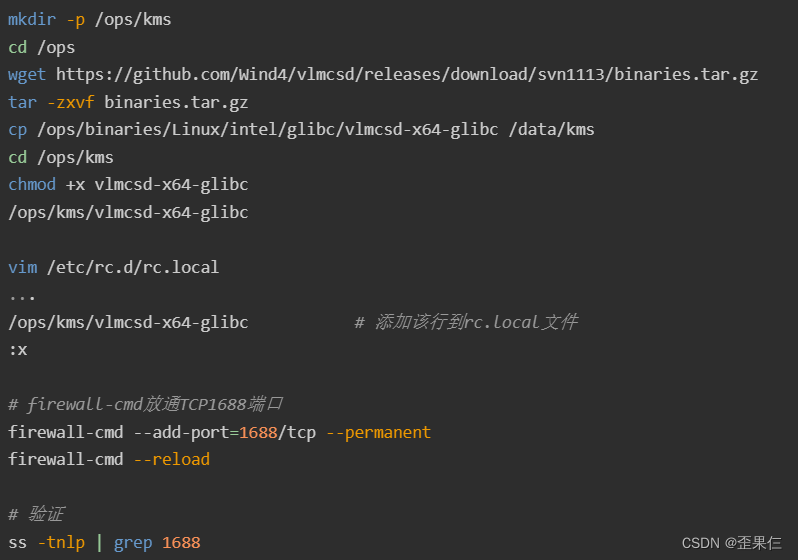Click the :x vim save command
Image resolution: width=798 pixels, height=560 pixels.
click(18, 350)
